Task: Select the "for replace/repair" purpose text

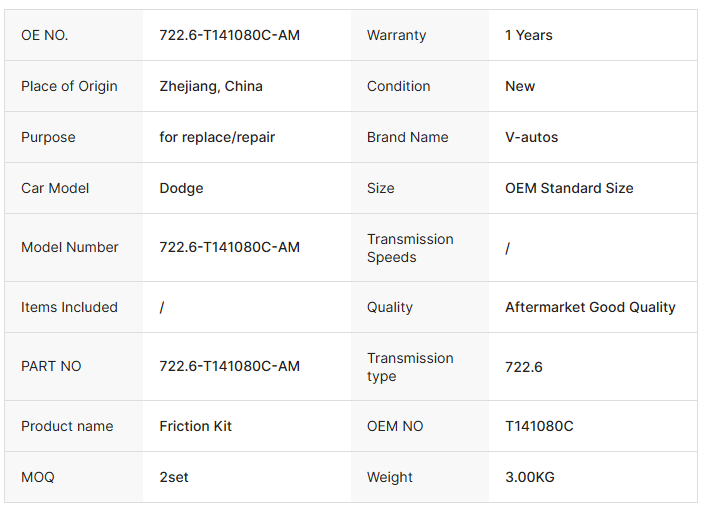Action: click(217, 137)
